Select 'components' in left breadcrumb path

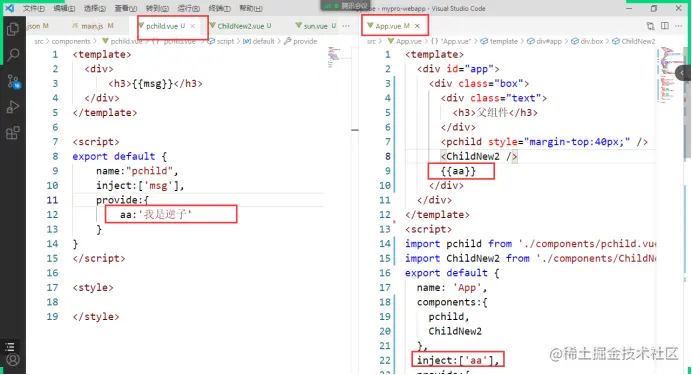point(71,41)
